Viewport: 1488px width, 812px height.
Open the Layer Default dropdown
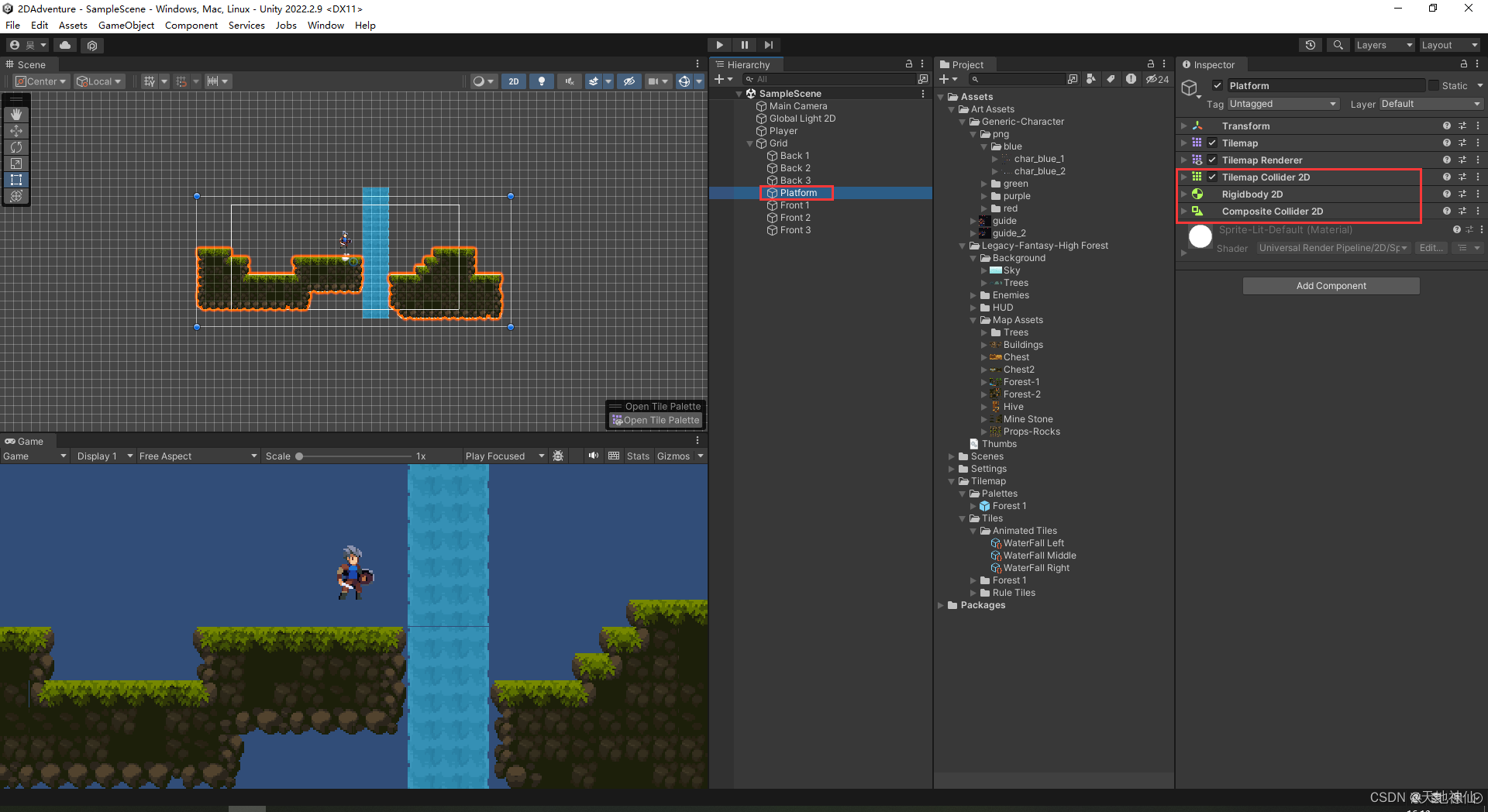point(1431,104)
